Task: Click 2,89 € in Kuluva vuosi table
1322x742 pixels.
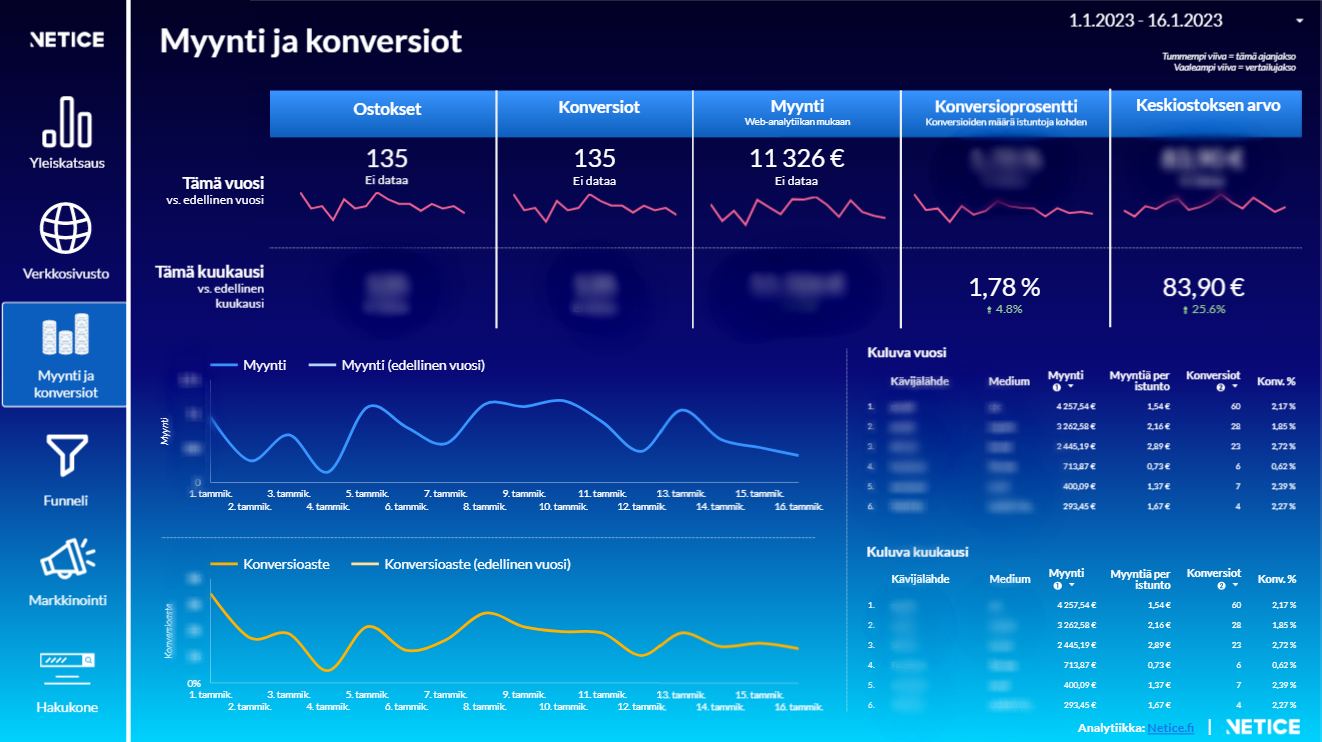Action: [x=1158, y=447]
